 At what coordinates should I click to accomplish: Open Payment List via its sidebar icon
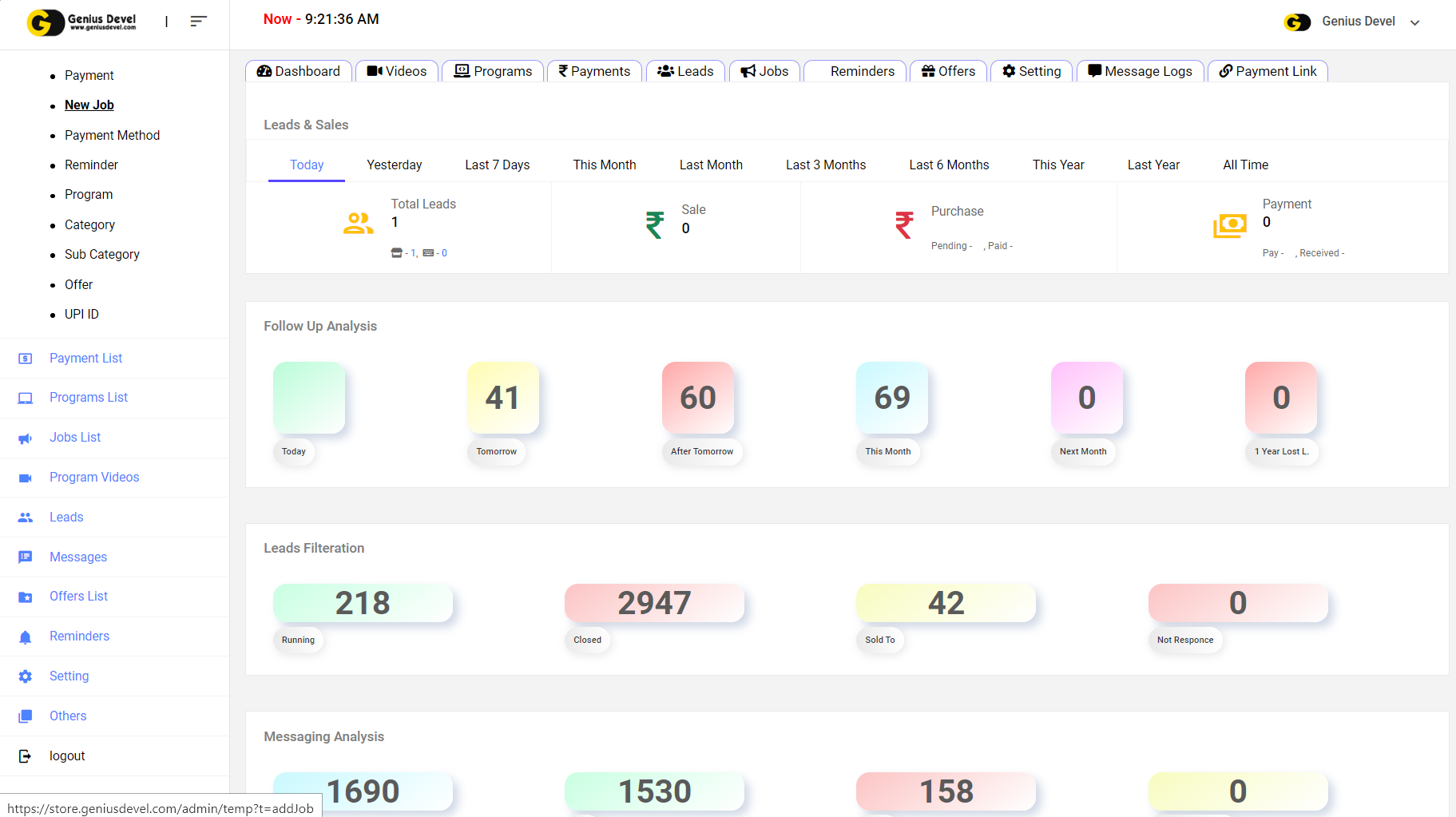coord(26,359)
